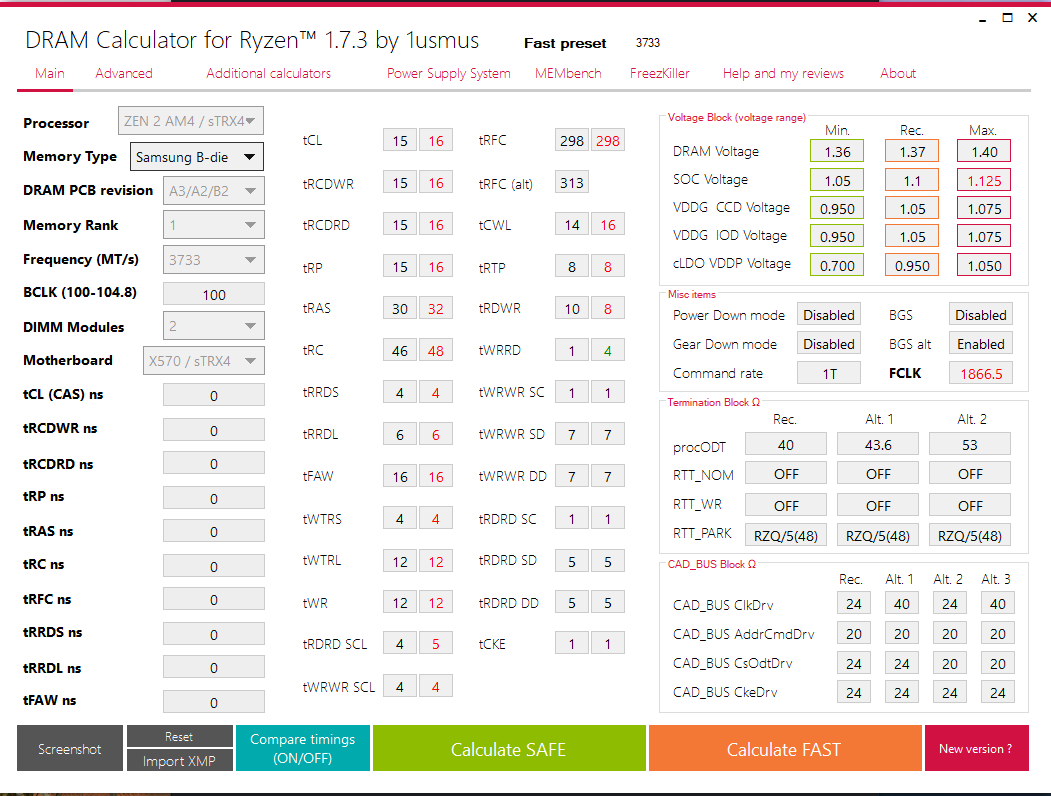
Task: Click the BGS Disabled value
Action: (981, 315)
